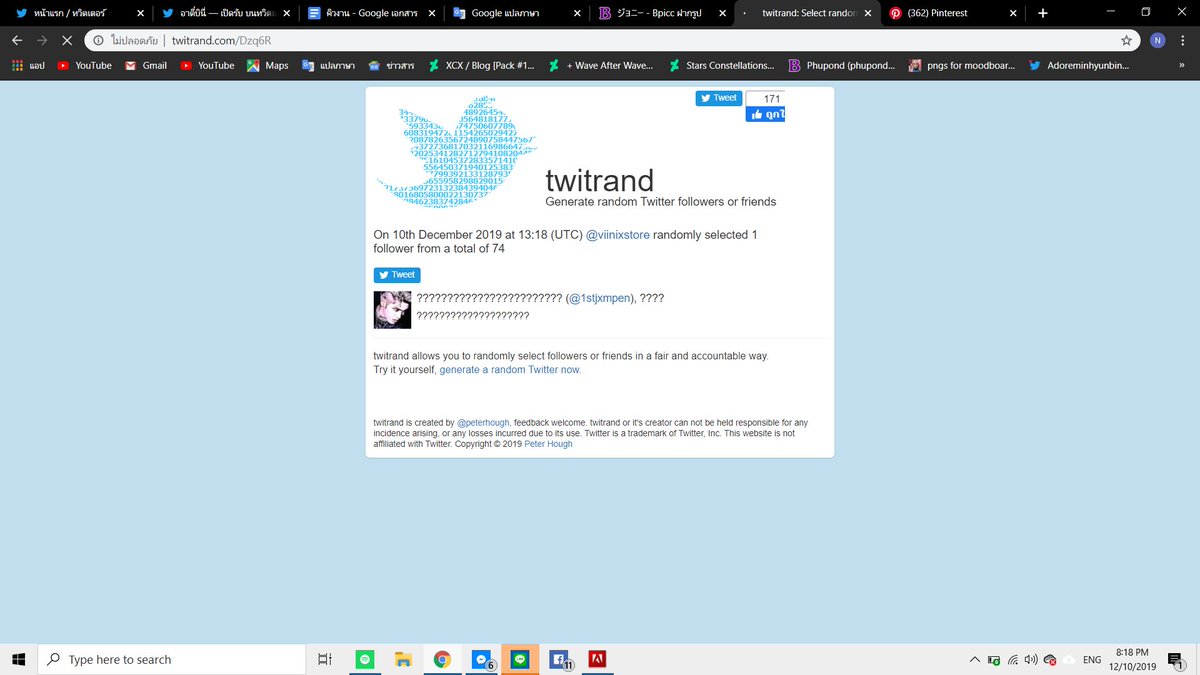The height and width of the screenshot is (675, 1200).
Task: Open the Wave After Wave bookmark
Action: click(601, 65)
